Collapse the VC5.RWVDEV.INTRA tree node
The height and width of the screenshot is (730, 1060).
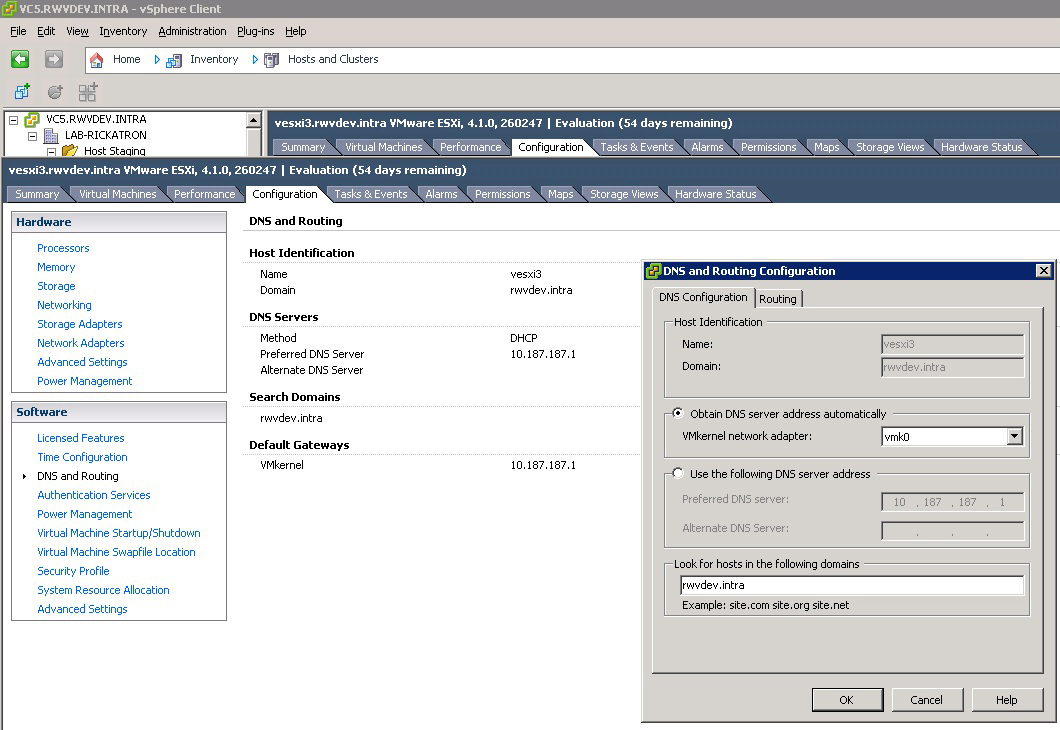pos(13,120)
